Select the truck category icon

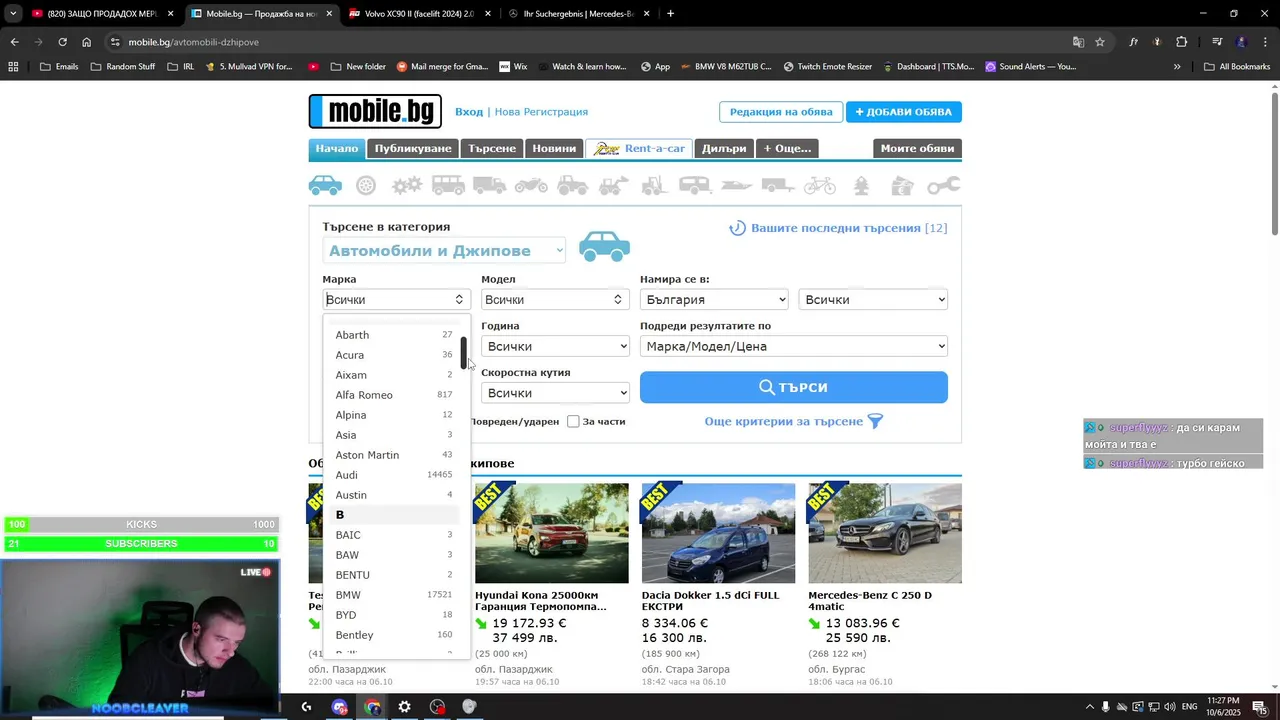pos(490,186)
